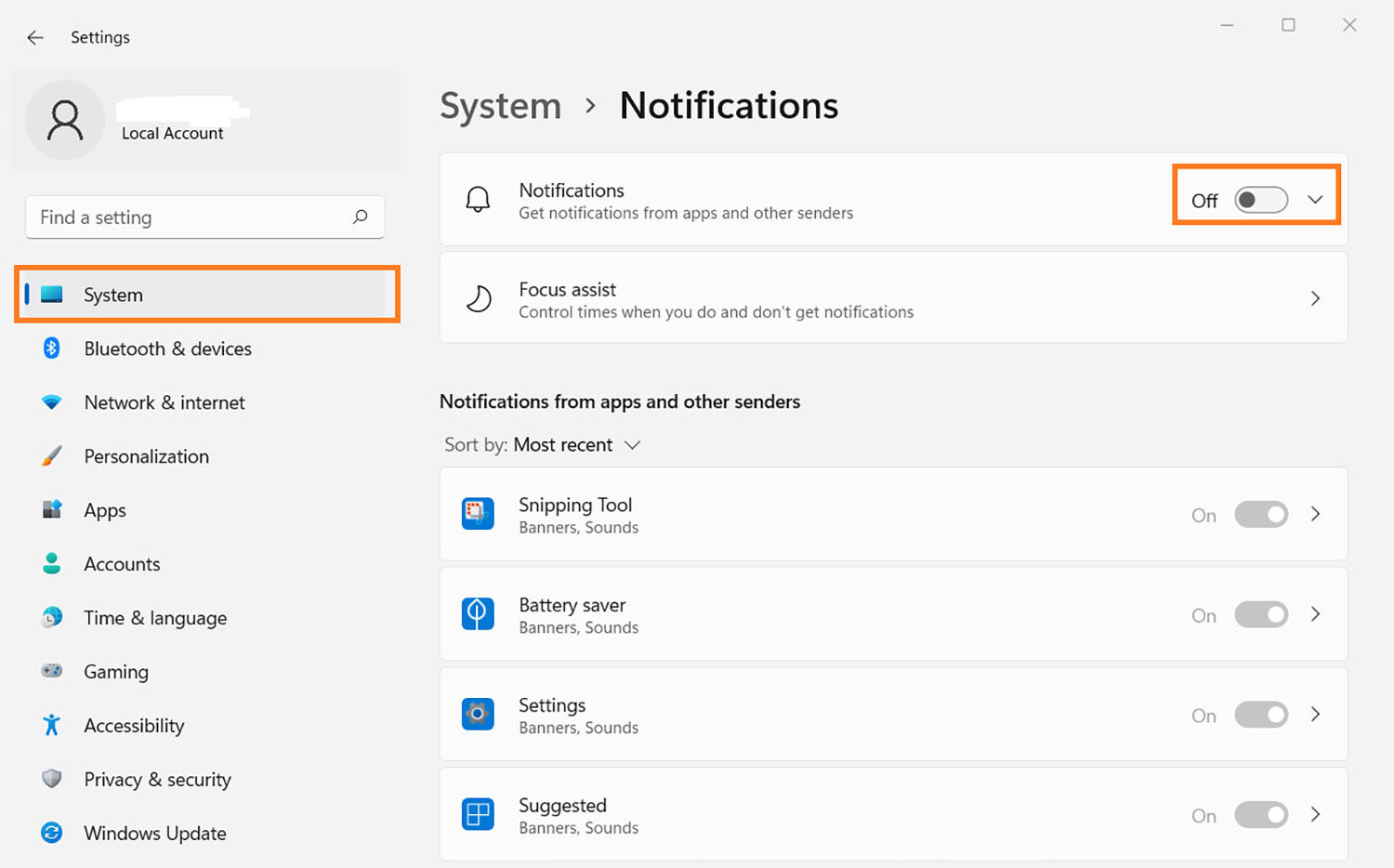Click the Battery saver app name

[572, 605]
